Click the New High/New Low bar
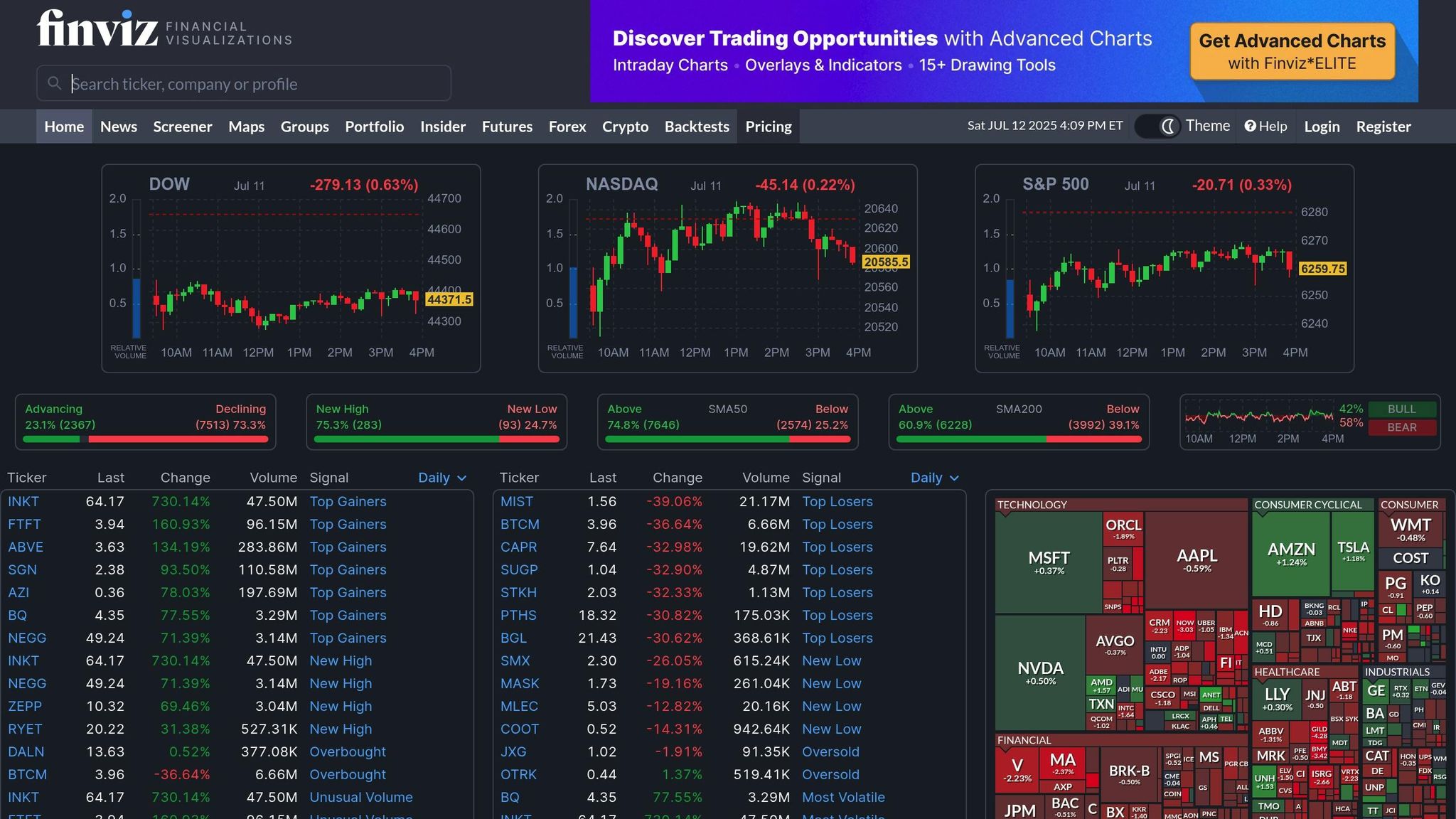Screen dimensions: 1456x819 click(437, 439)
